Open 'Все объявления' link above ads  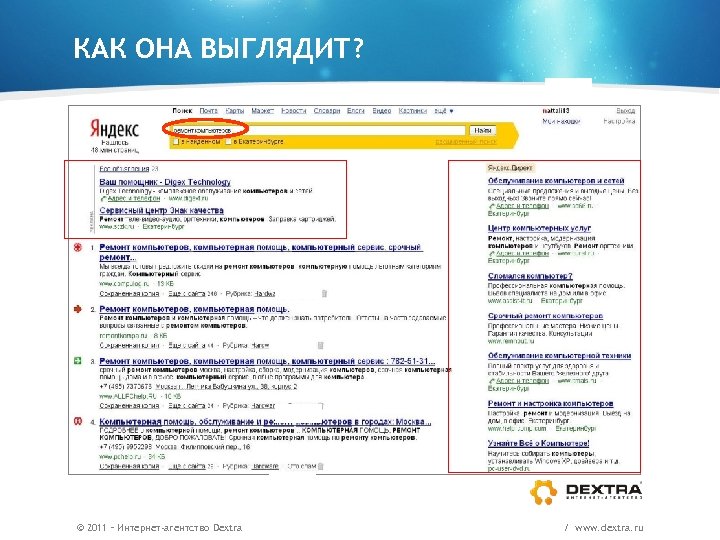pyautogui.click(x=124, y=169)
